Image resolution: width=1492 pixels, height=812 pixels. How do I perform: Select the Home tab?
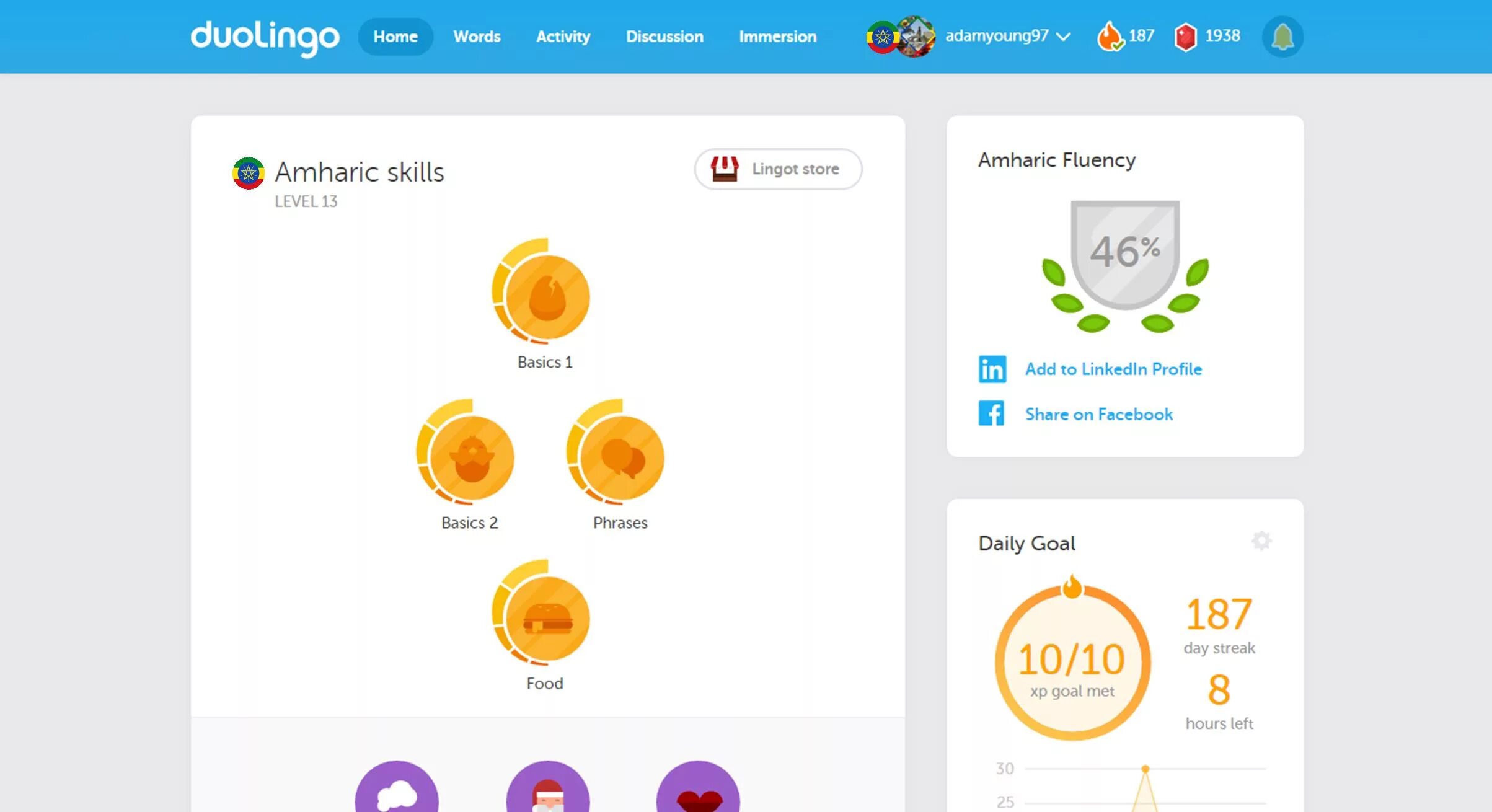click(394, 36)
